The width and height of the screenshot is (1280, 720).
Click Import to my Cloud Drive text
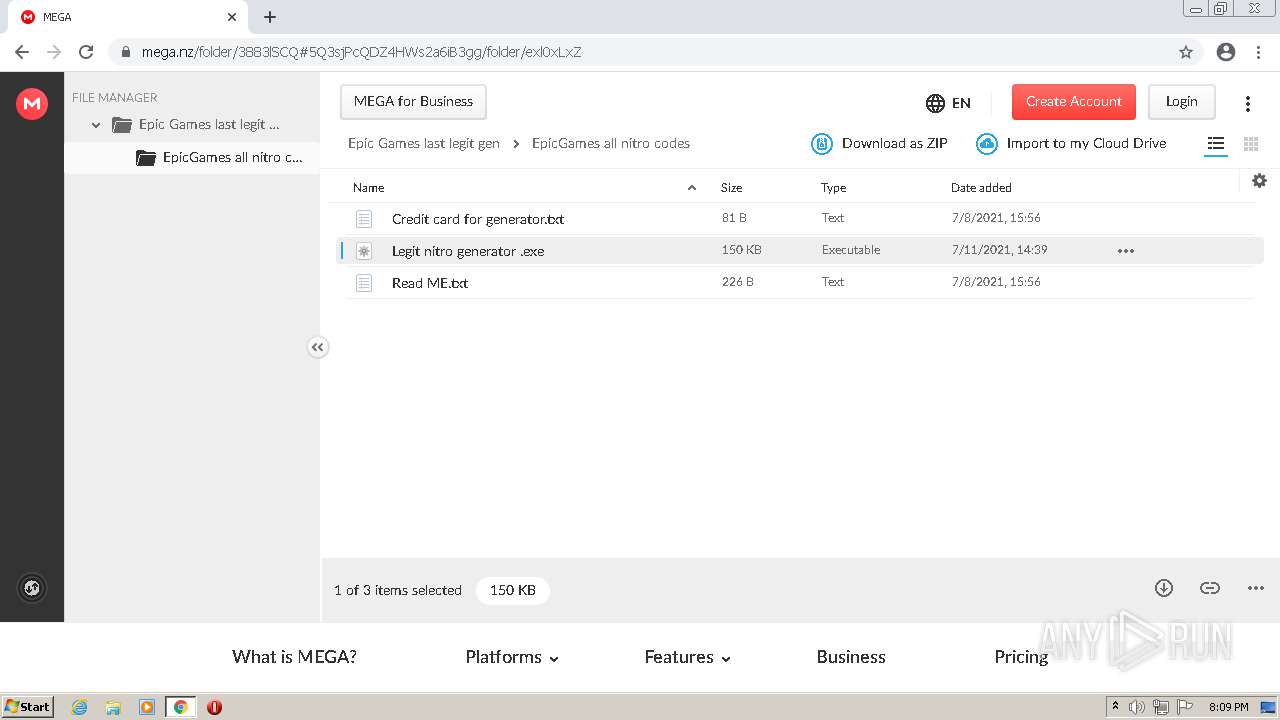click(x=1087, y=144)
